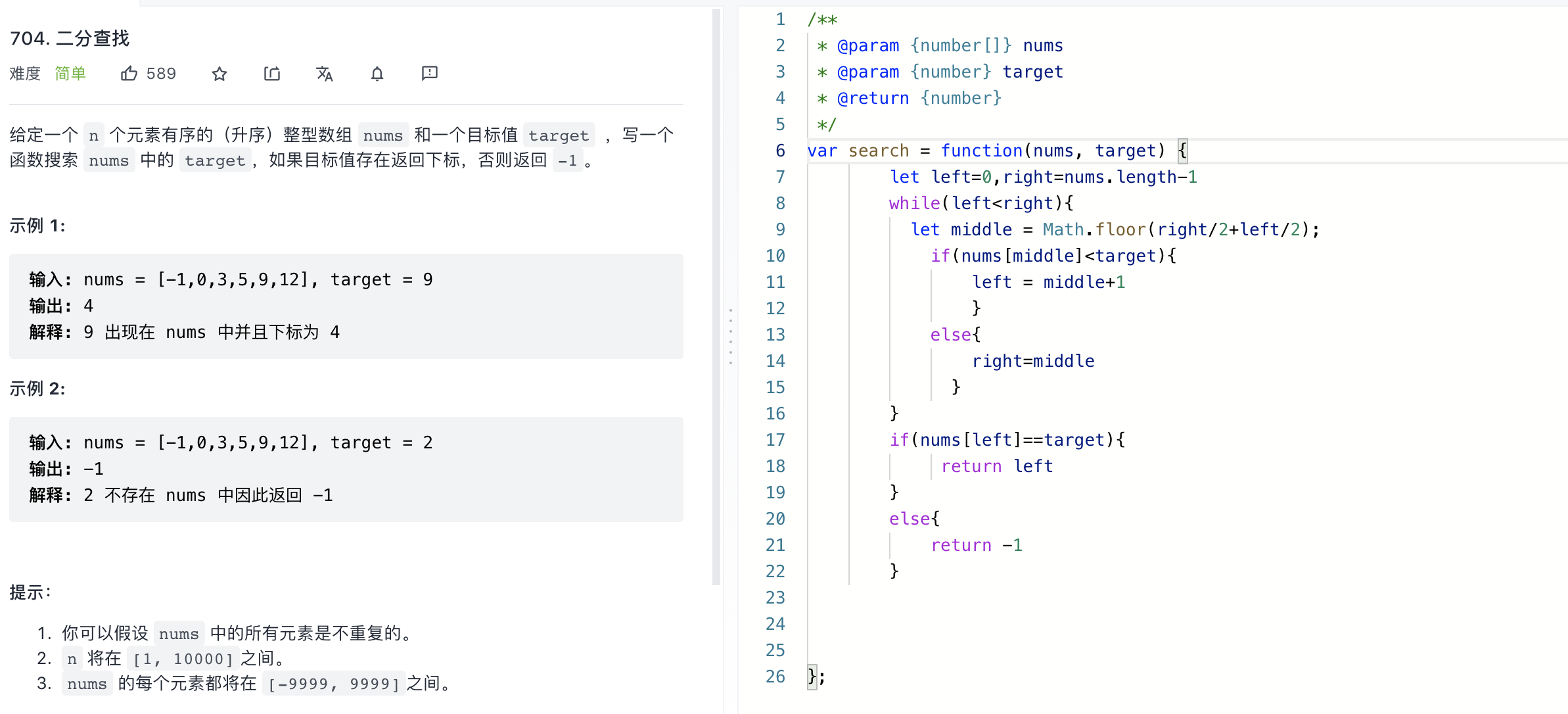Click the 示例 2 output code block
The image size is (1568, 714).
click(346, 469)
